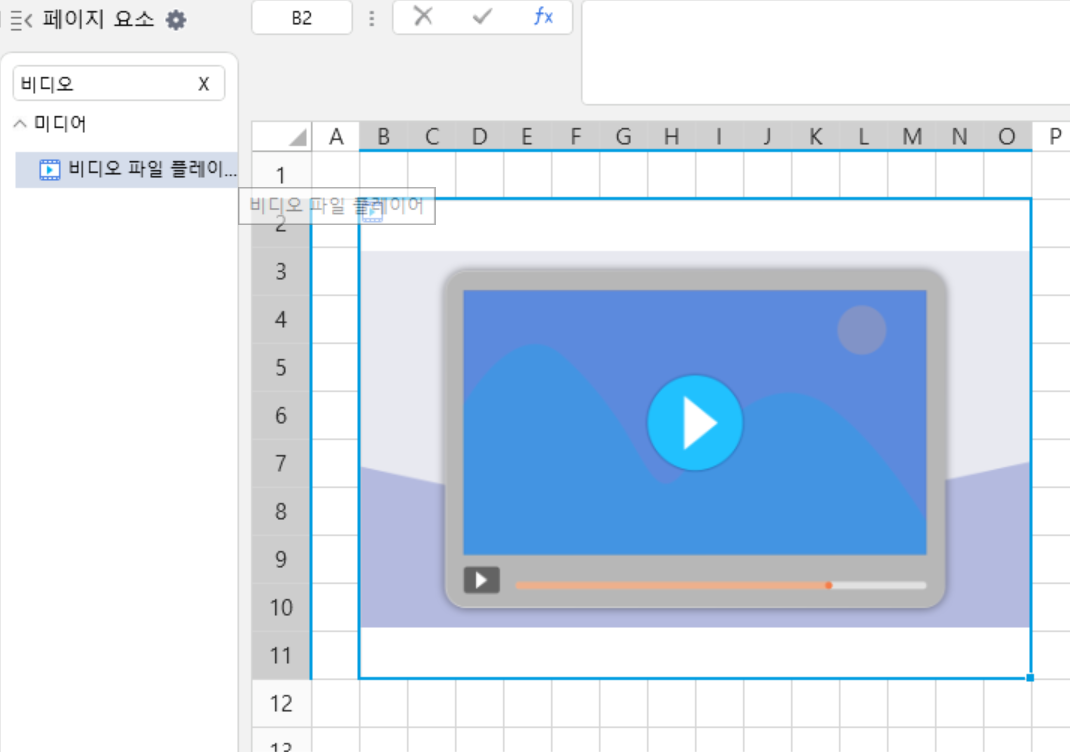The width and height of the screenshot is (1070, 752).
Task: Select the 비디오 파일 플레이어 list item
Action: click(x=126, y=169)
